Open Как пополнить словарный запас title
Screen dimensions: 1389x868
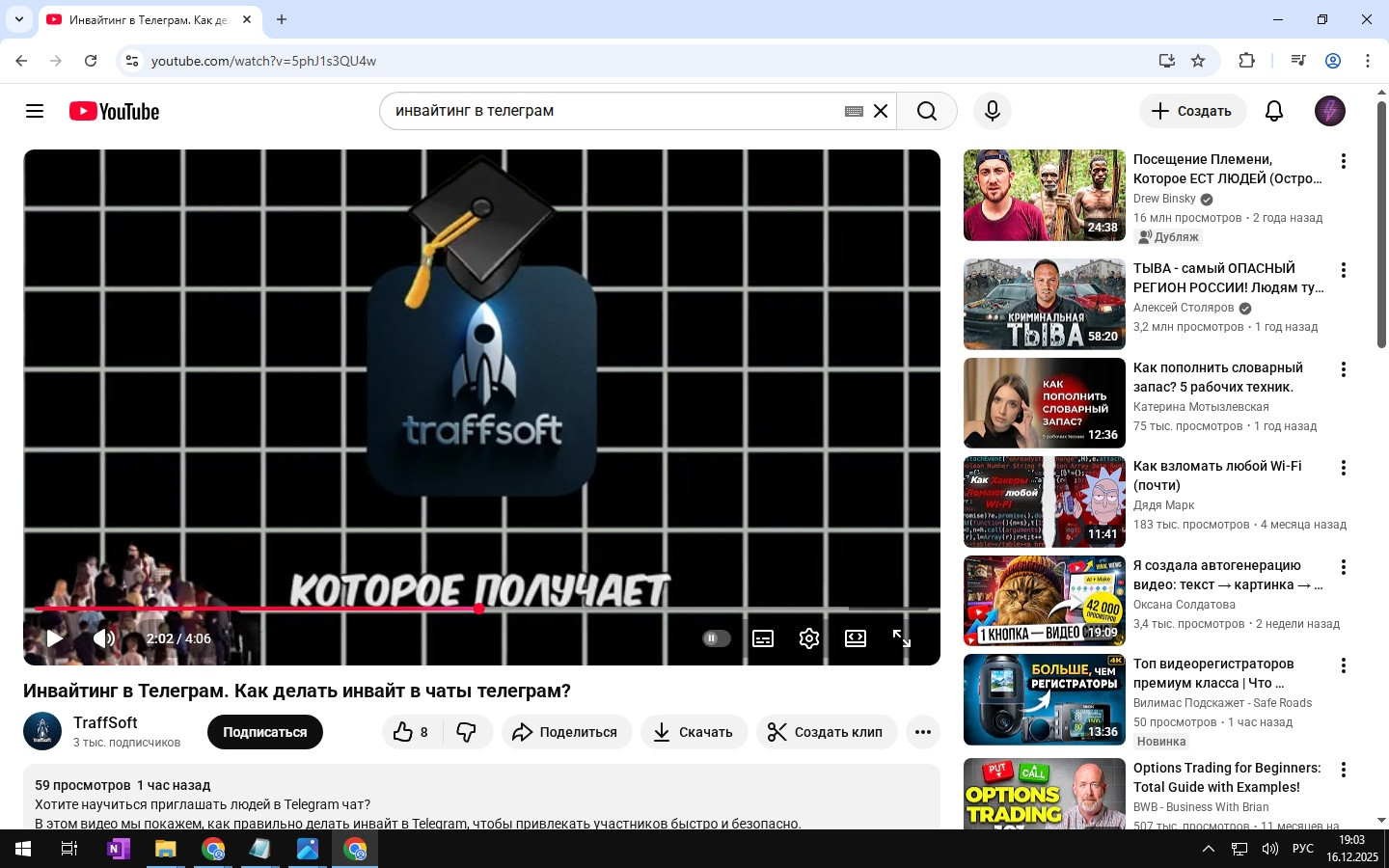1218,377
